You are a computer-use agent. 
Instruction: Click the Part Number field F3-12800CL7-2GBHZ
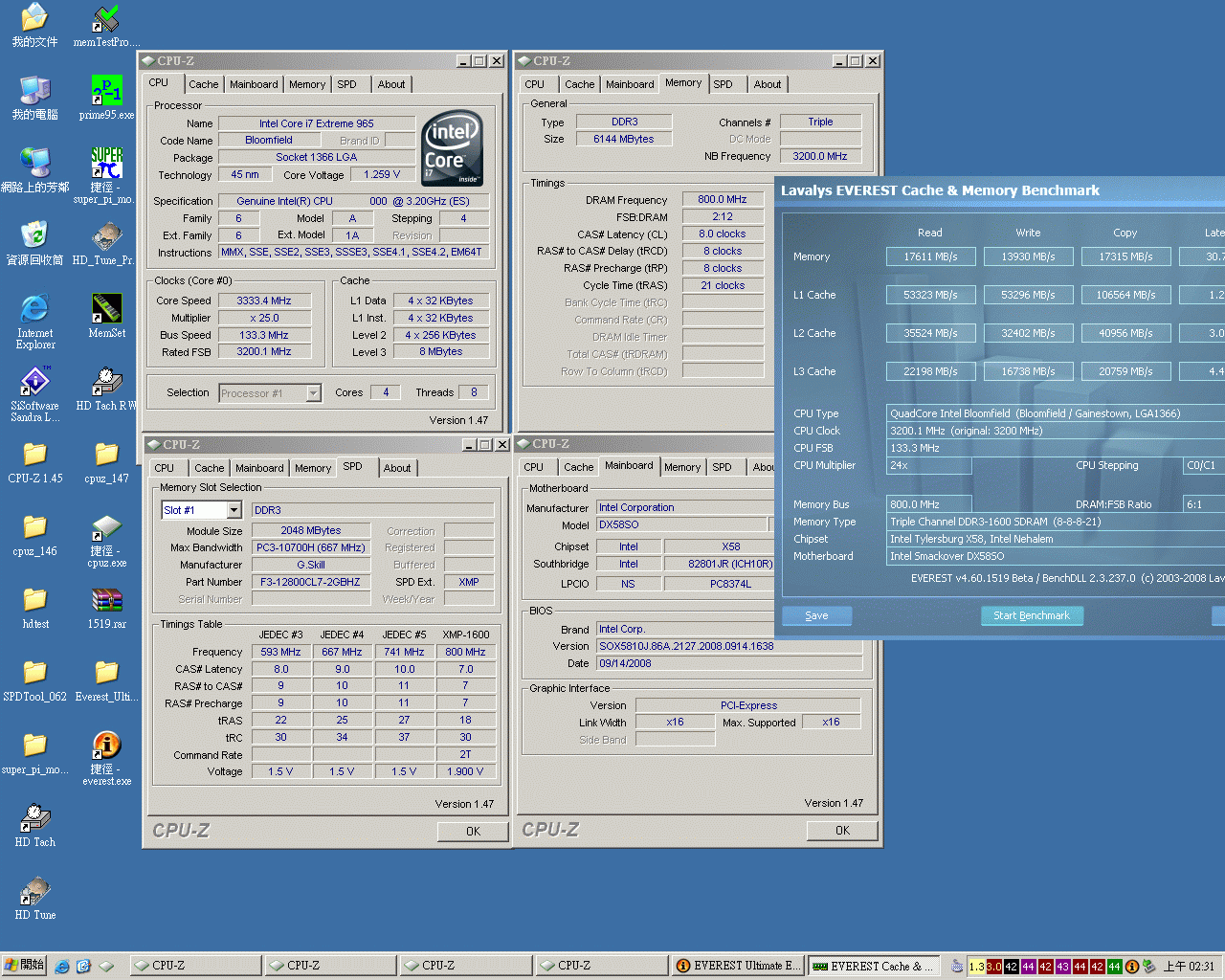(311, 582)
